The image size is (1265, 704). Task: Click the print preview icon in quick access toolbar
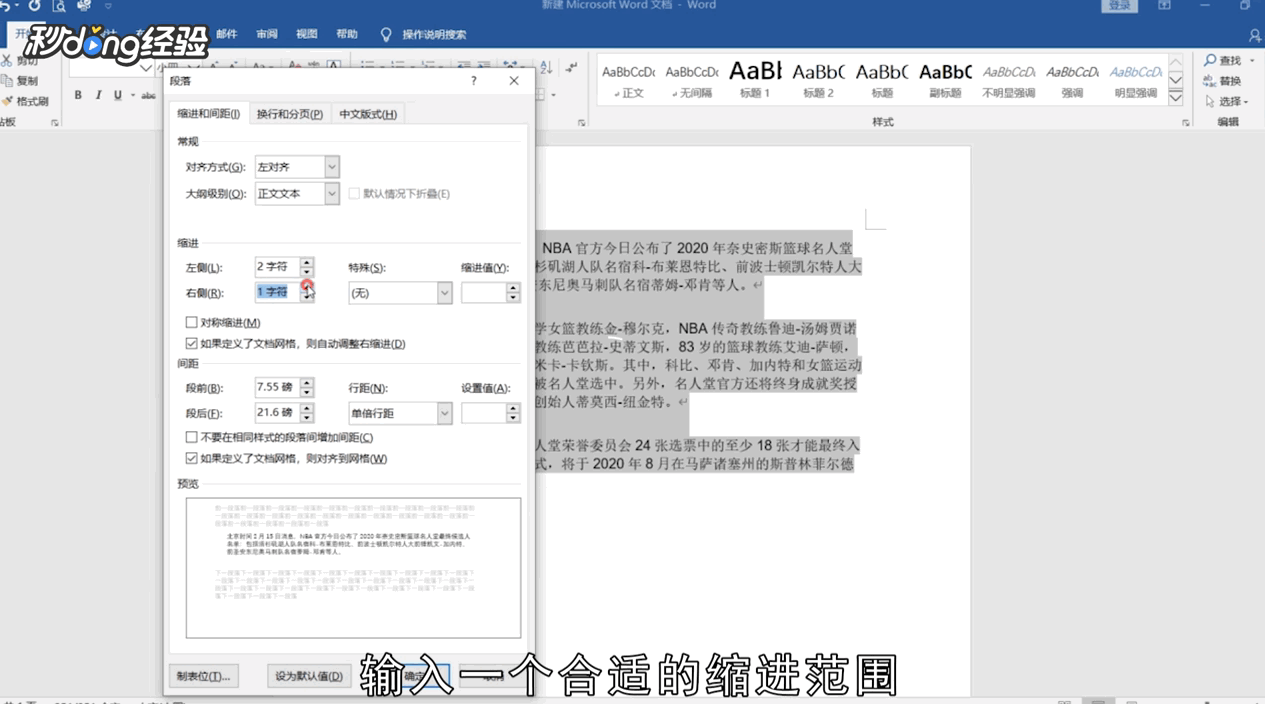click(58, 6)
